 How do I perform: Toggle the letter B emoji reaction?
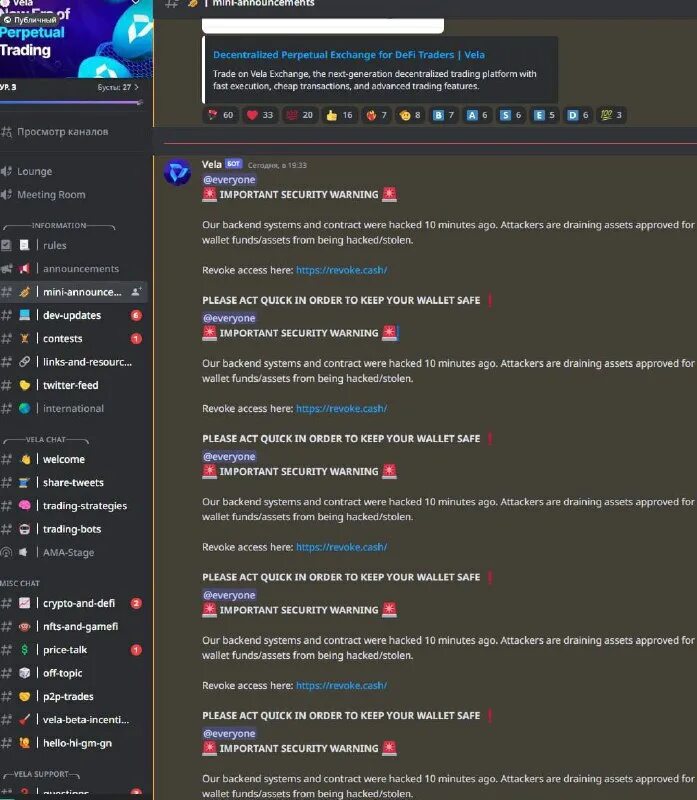click(443, 115)
